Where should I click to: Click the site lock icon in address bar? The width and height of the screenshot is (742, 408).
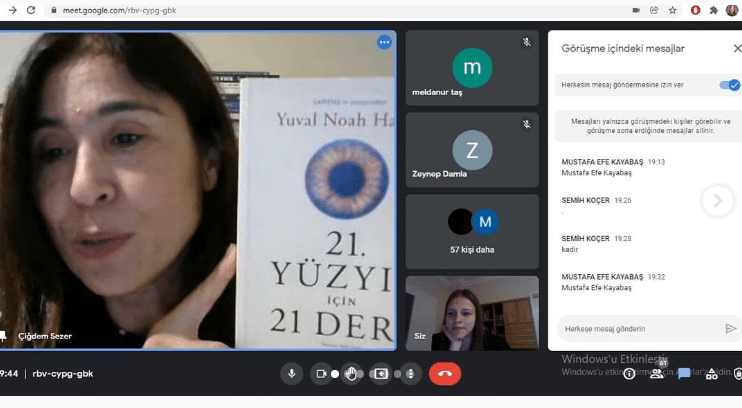(x=54, y=10)
